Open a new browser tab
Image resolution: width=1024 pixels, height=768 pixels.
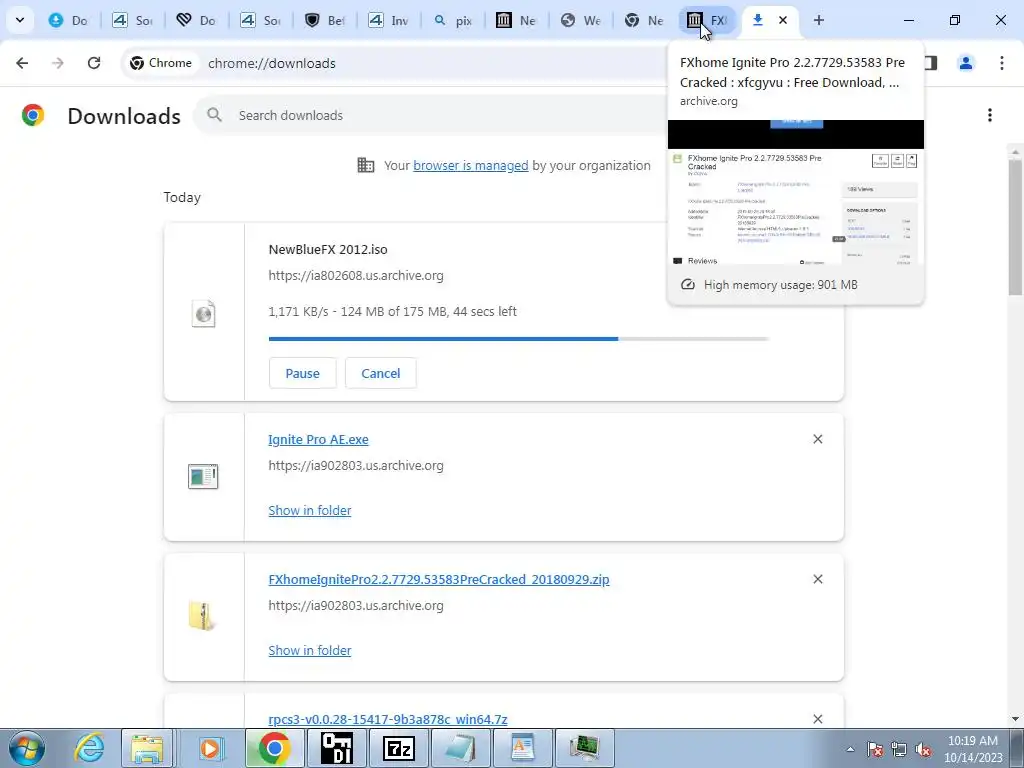[818, 20]
